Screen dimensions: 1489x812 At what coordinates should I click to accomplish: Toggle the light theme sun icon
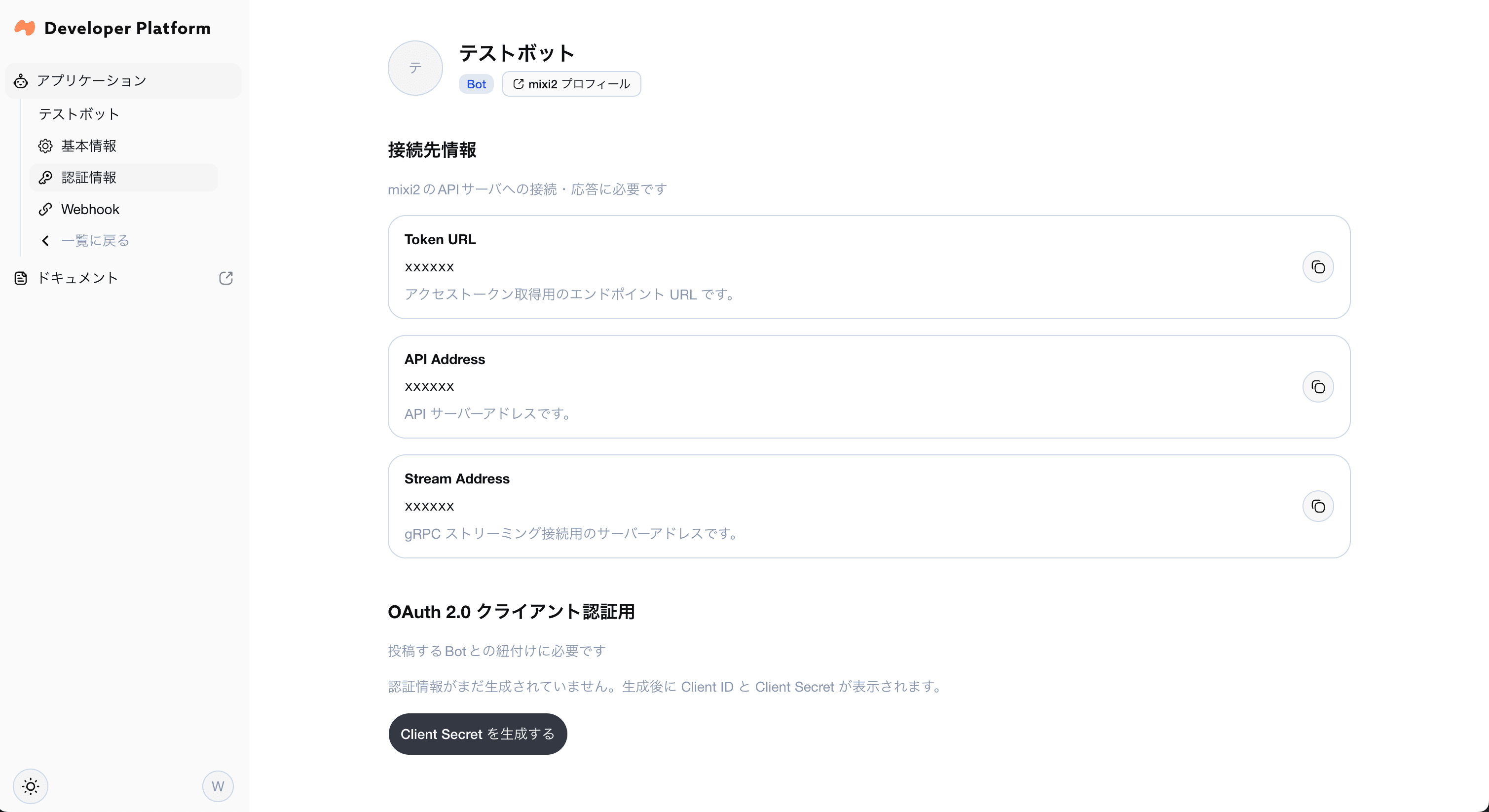[30, 786]
